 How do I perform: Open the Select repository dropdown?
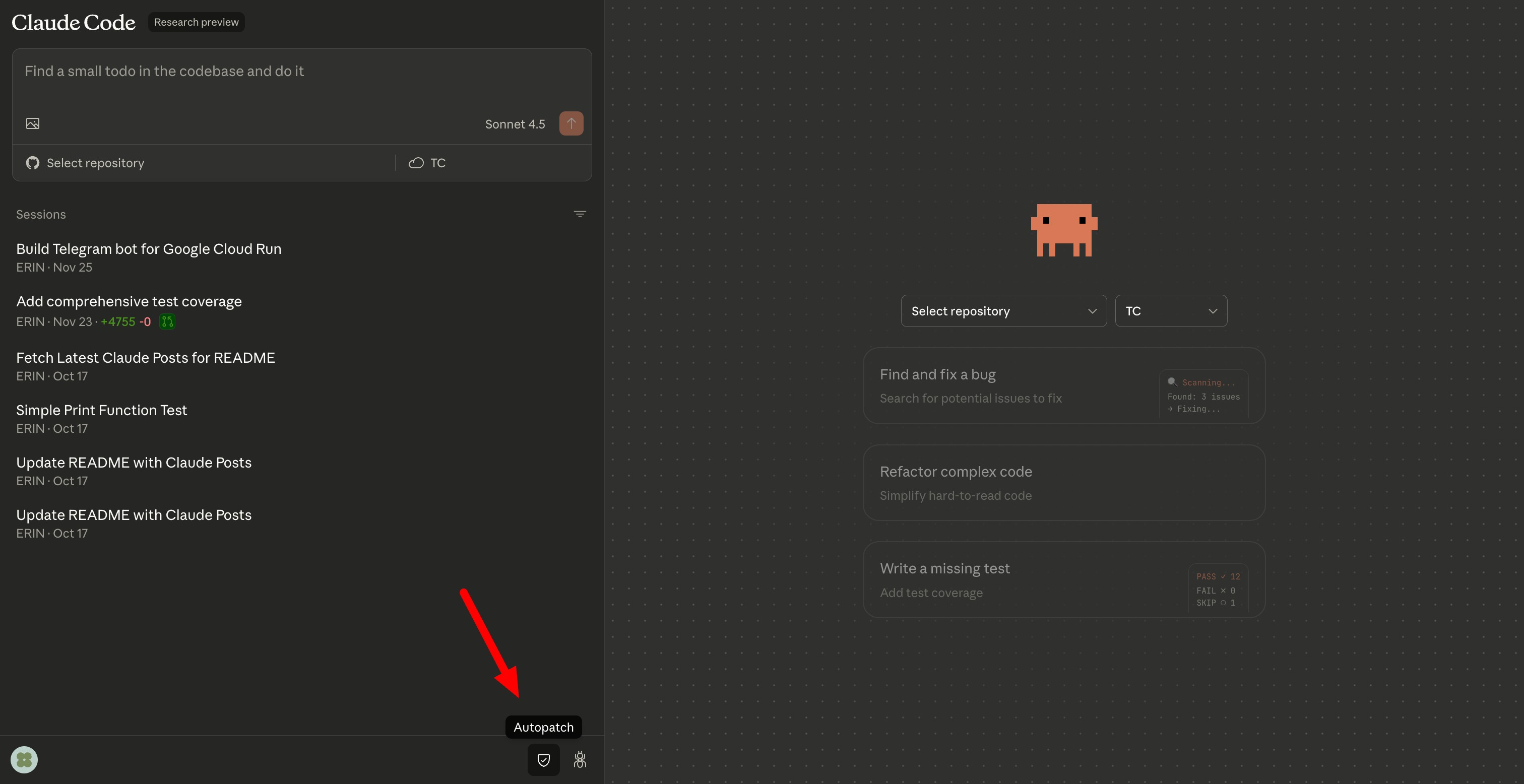1003,311
